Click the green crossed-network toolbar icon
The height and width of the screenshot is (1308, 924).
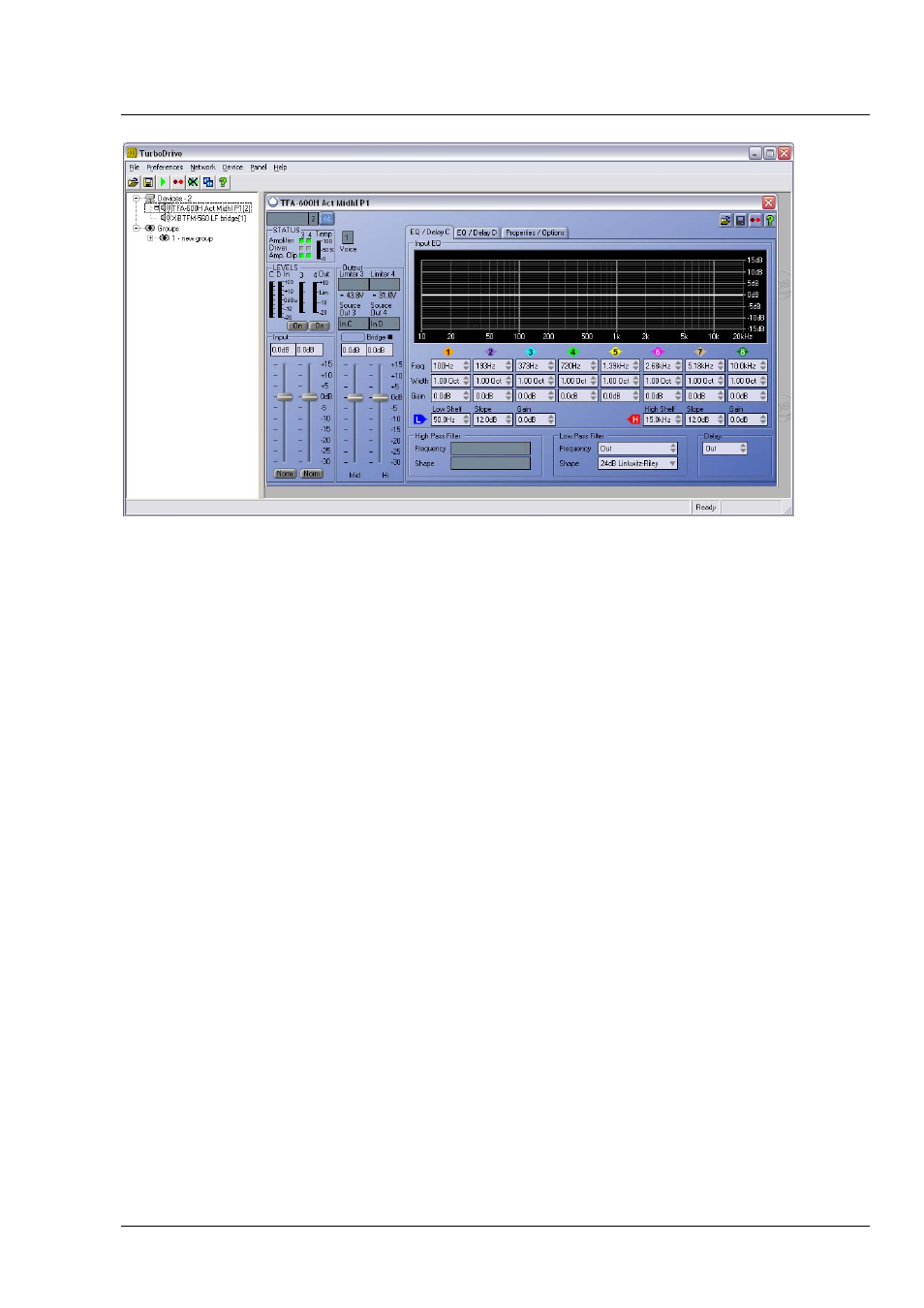193,182
